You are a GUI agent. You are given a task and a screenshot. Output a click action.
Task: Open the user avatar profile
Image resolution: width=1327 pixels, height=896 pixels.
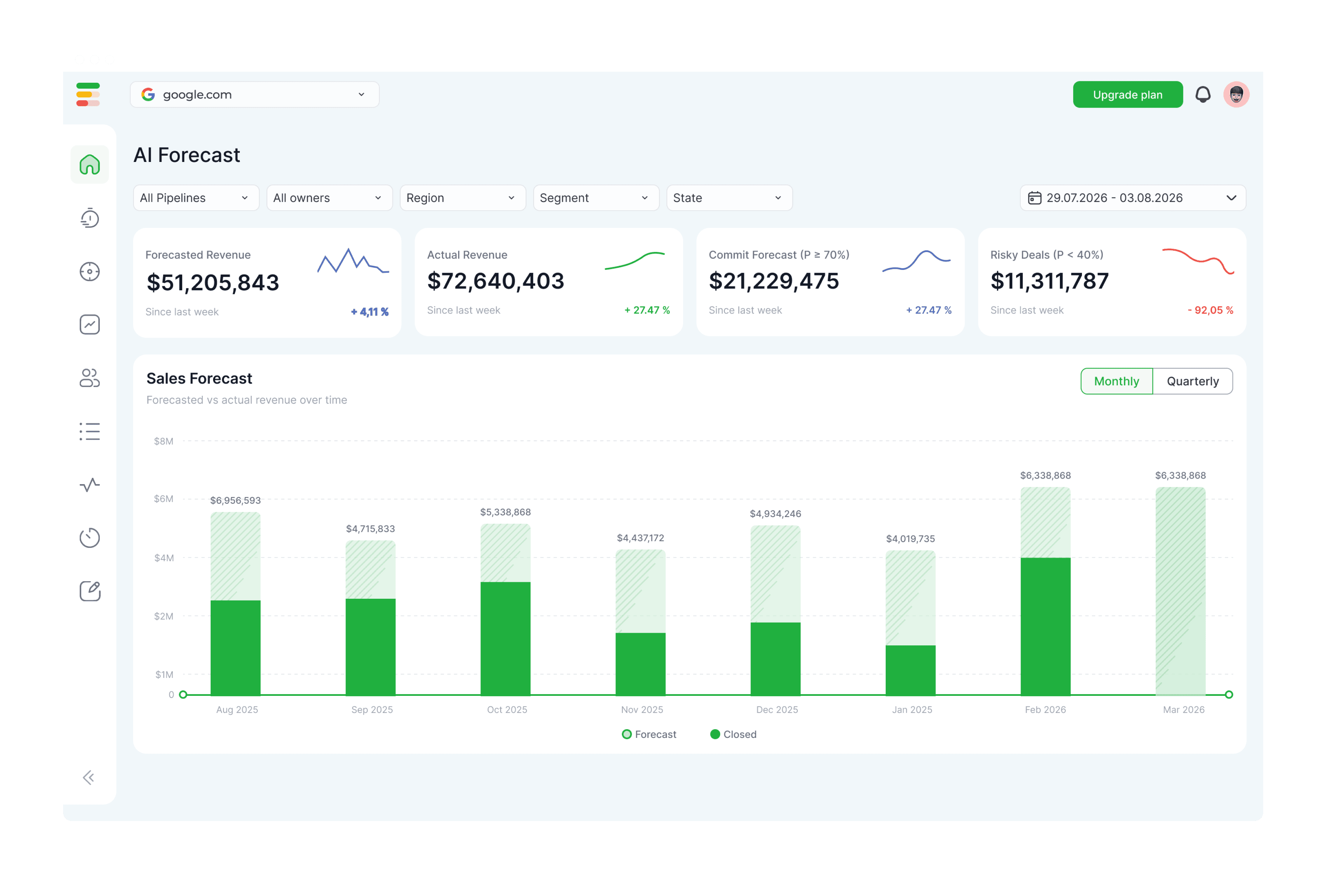pos(1236,94)
